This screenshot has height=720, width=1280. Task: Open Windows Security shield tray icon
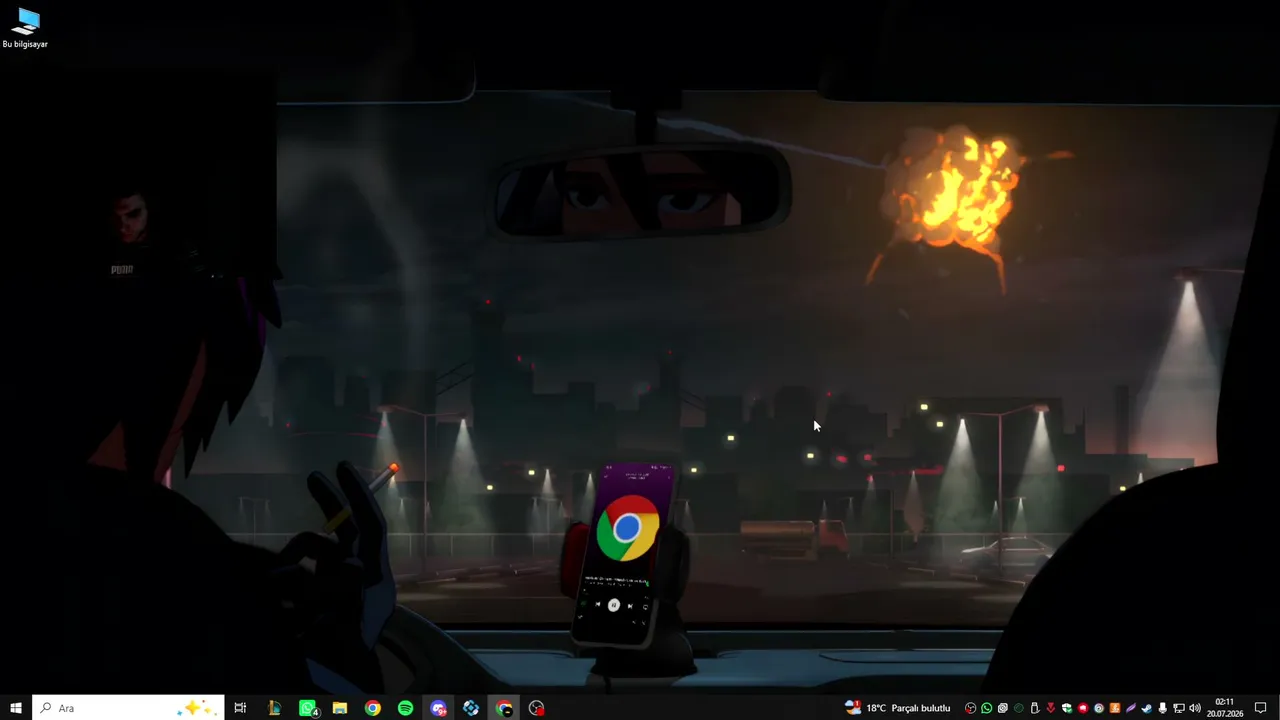(x=1067, y=708)
